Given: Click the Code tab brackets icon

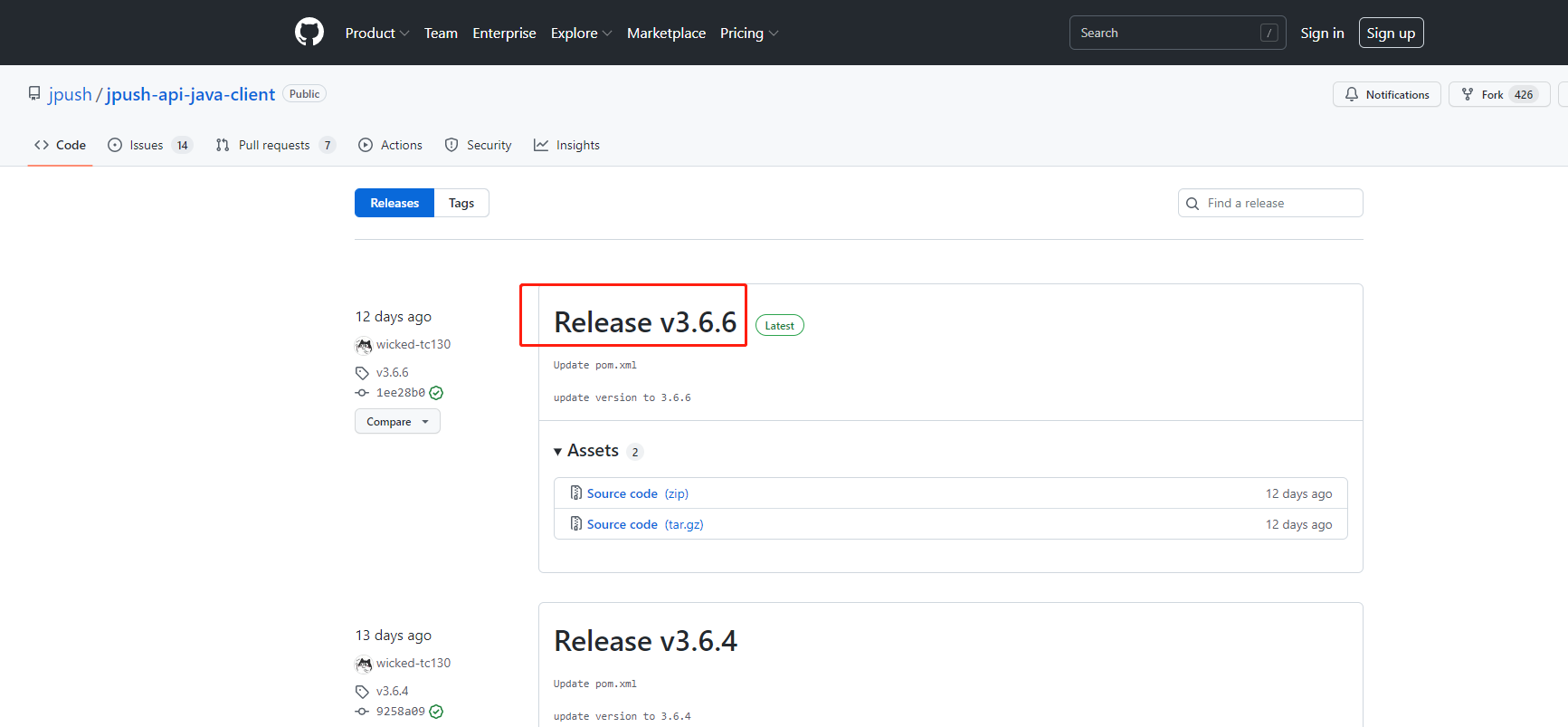Looking at the screenshot, I should point(42,145).
